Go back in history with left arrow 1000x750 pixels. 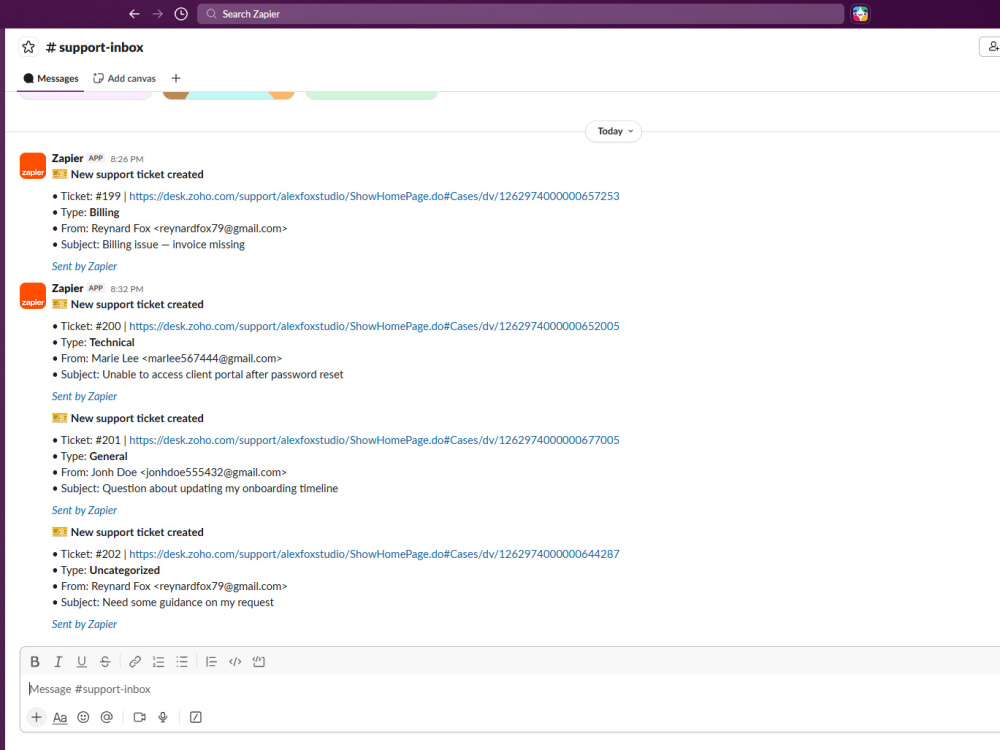click(134, 13)
